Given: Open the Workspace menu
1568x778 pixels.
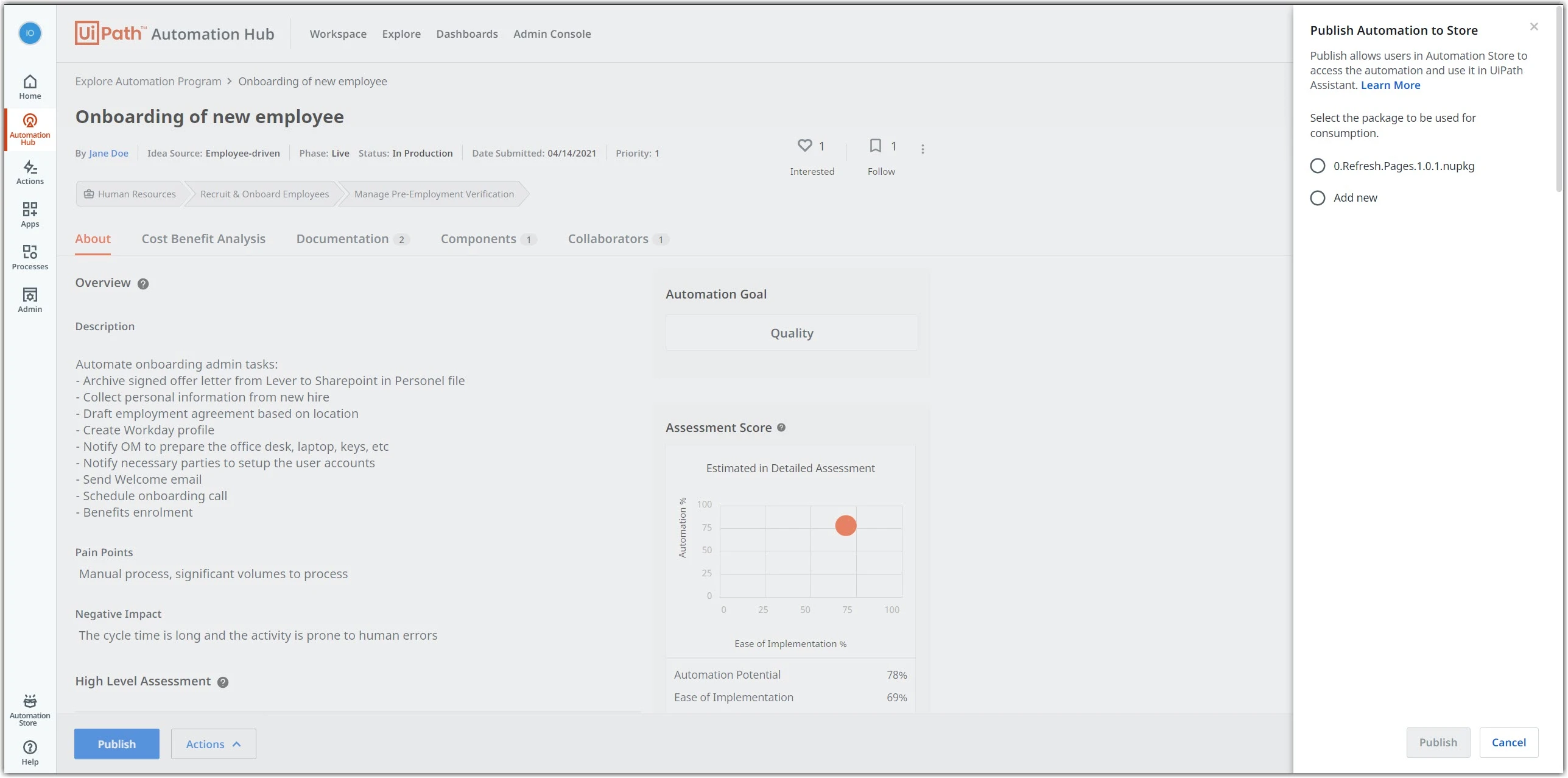Looking at the screenshot, I should point(338,34).
